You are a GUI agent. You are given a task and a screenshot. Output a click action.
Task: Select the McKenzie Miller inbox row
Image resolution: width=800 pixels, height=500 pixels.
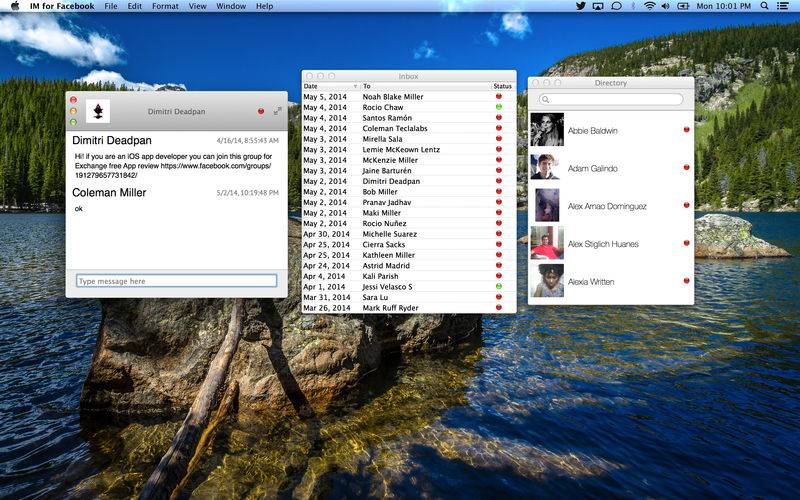tap(409, 160)
